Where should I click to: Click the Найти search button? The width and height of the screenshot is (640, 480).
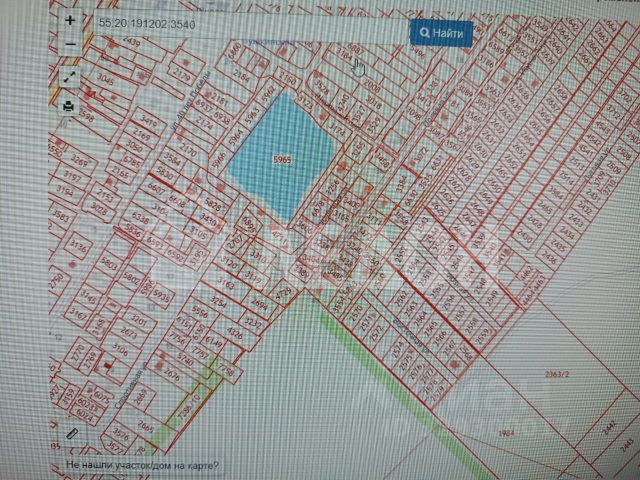tap(442, 33)
